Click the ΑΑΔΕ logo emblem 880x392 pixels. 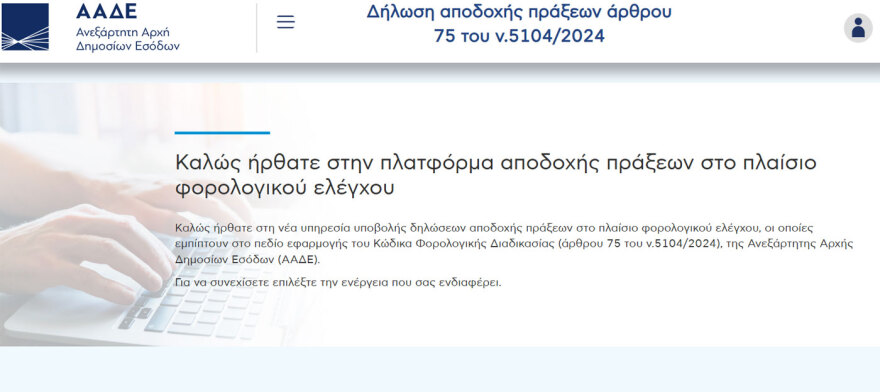25,26
